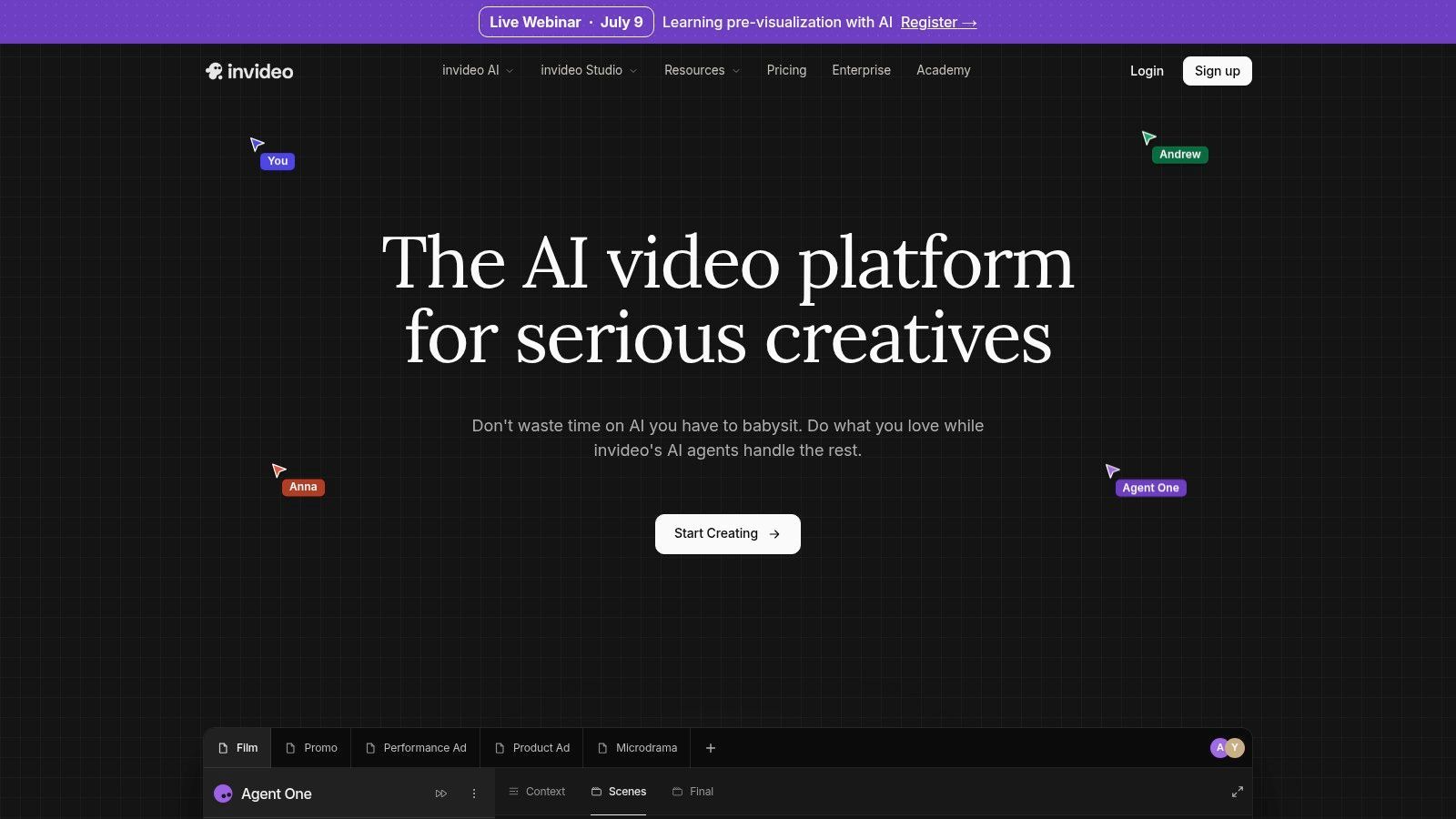
Task: Open the Resources dropdown menu
Action: click(x=702, y=70)
